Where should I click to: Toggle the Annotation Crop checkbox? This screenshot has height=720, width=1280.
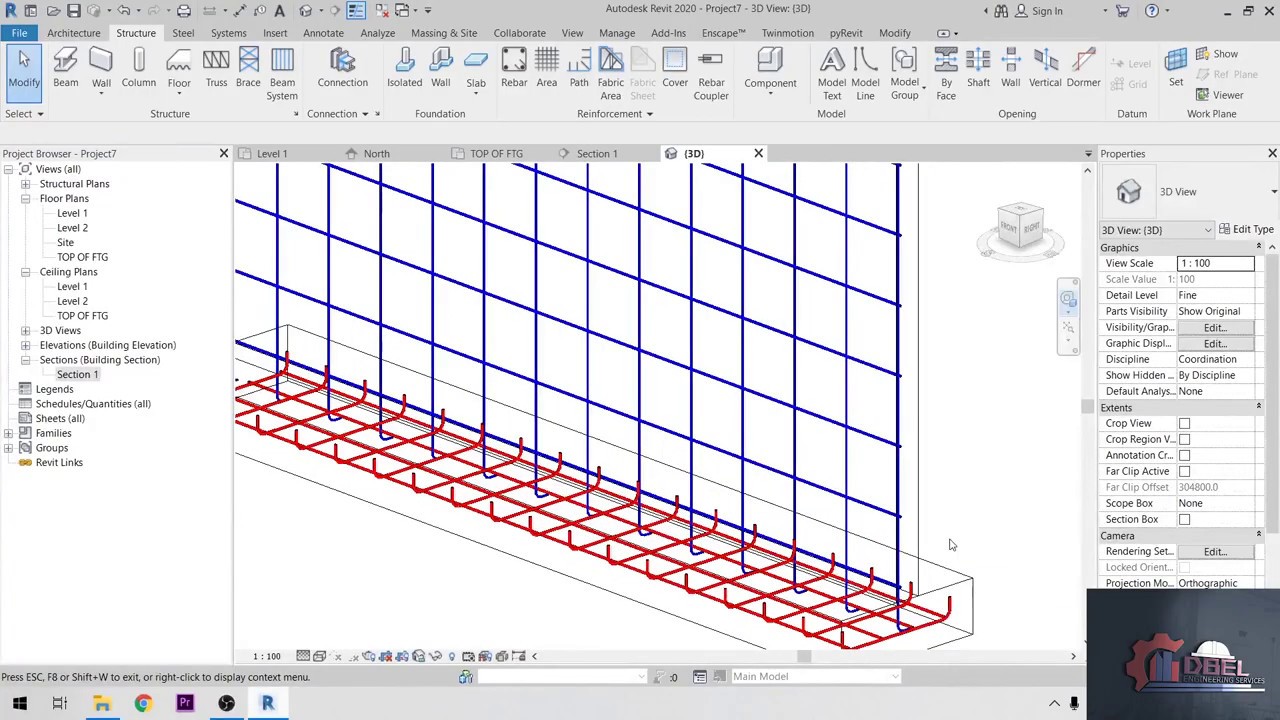point(1184,455)
